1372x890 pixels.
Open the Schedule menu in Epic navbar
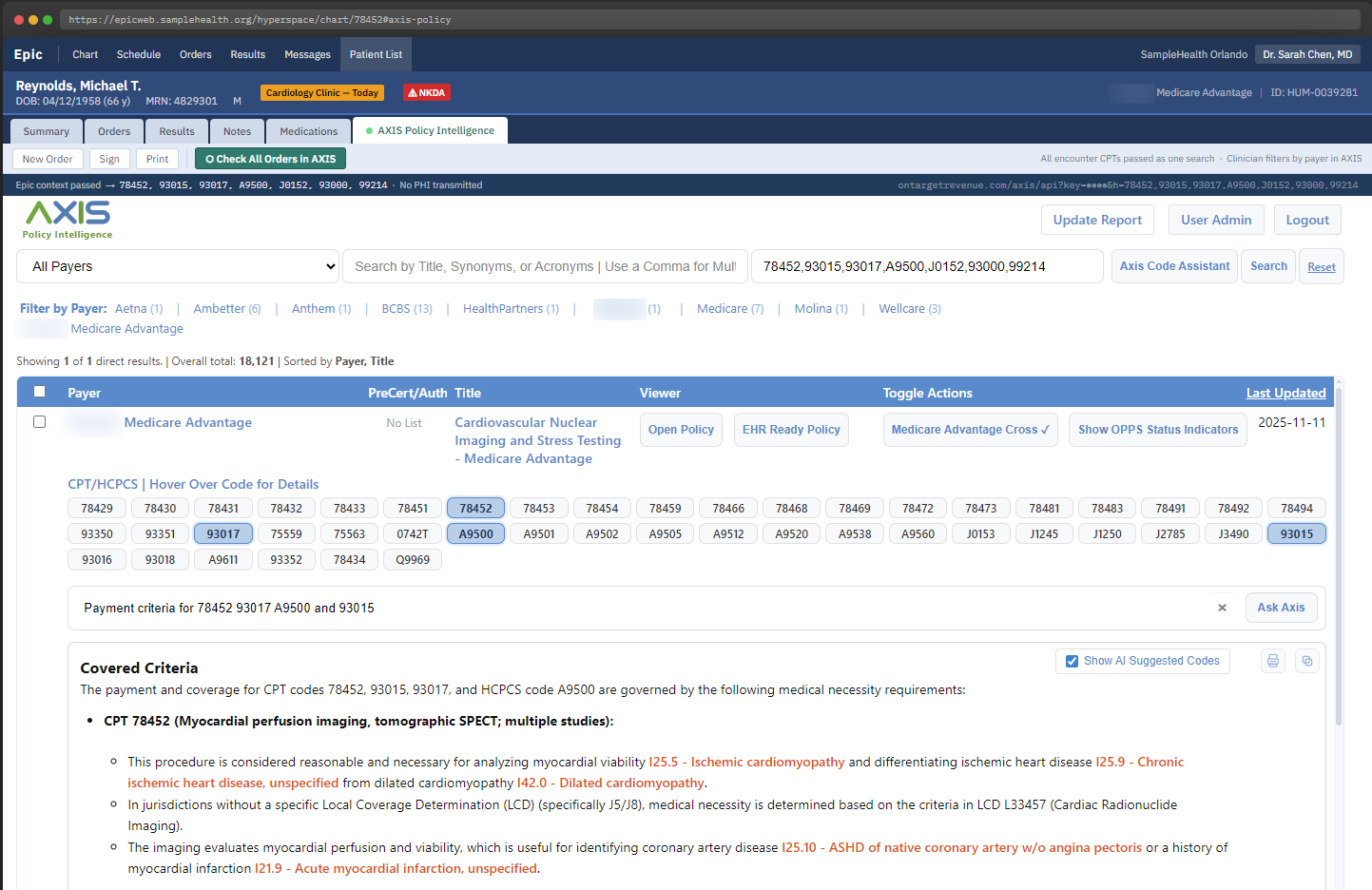coord(138,54)
